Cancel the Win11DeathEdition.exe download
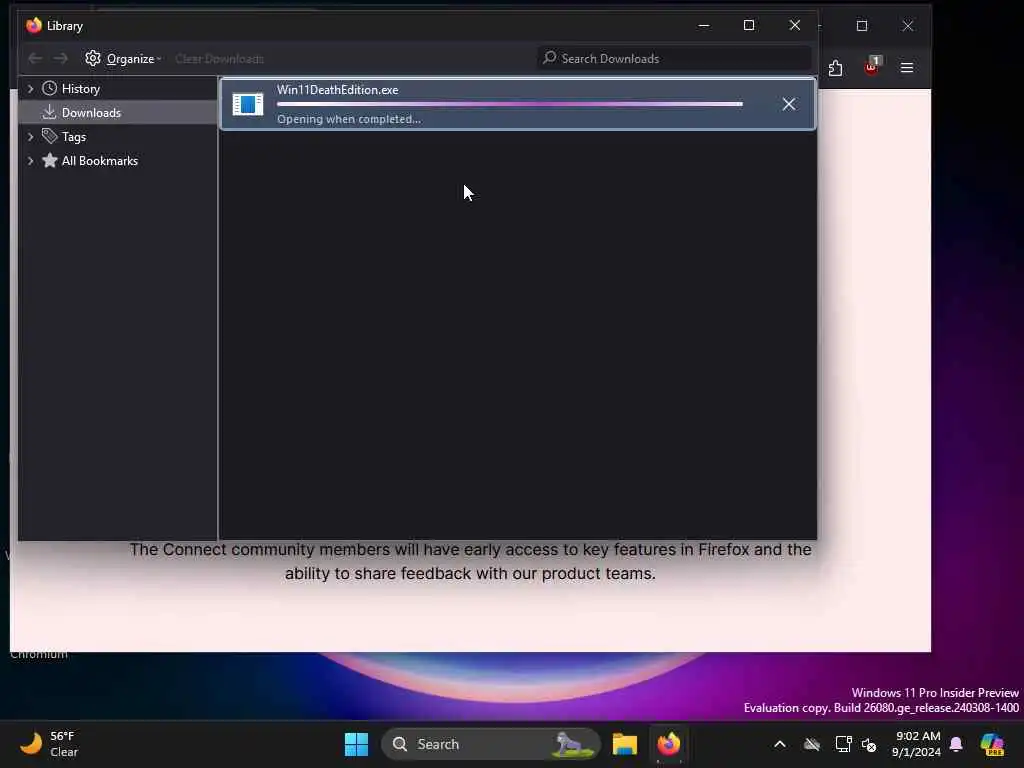 [789, 104]
